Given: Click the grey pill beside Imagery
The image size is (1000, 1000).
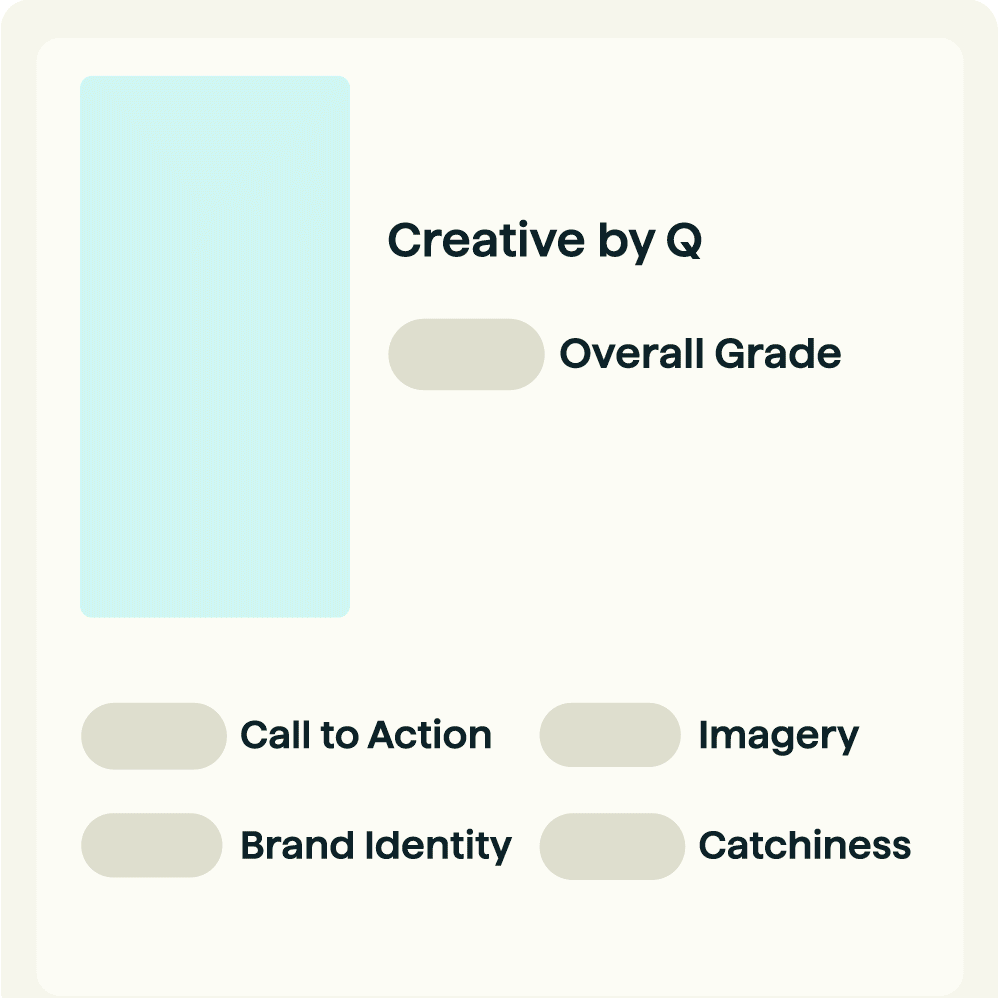Looking at the screenshot, I should point(610,736).
